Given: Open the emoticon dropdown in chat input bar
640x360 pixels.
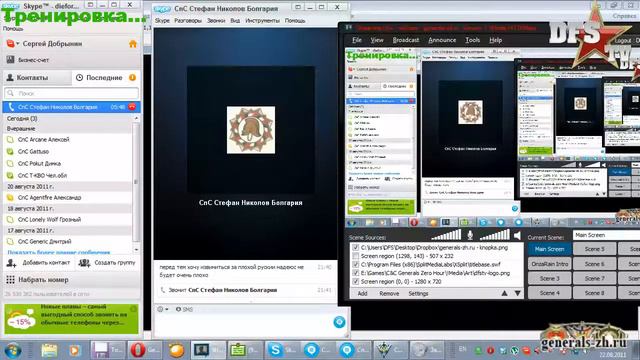Looking at the screenshot, I should click(x=163, y=309).
